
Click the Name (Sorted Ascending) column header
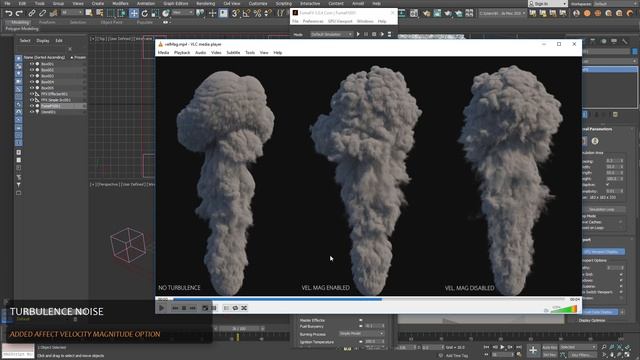click(x=44, y=57)
